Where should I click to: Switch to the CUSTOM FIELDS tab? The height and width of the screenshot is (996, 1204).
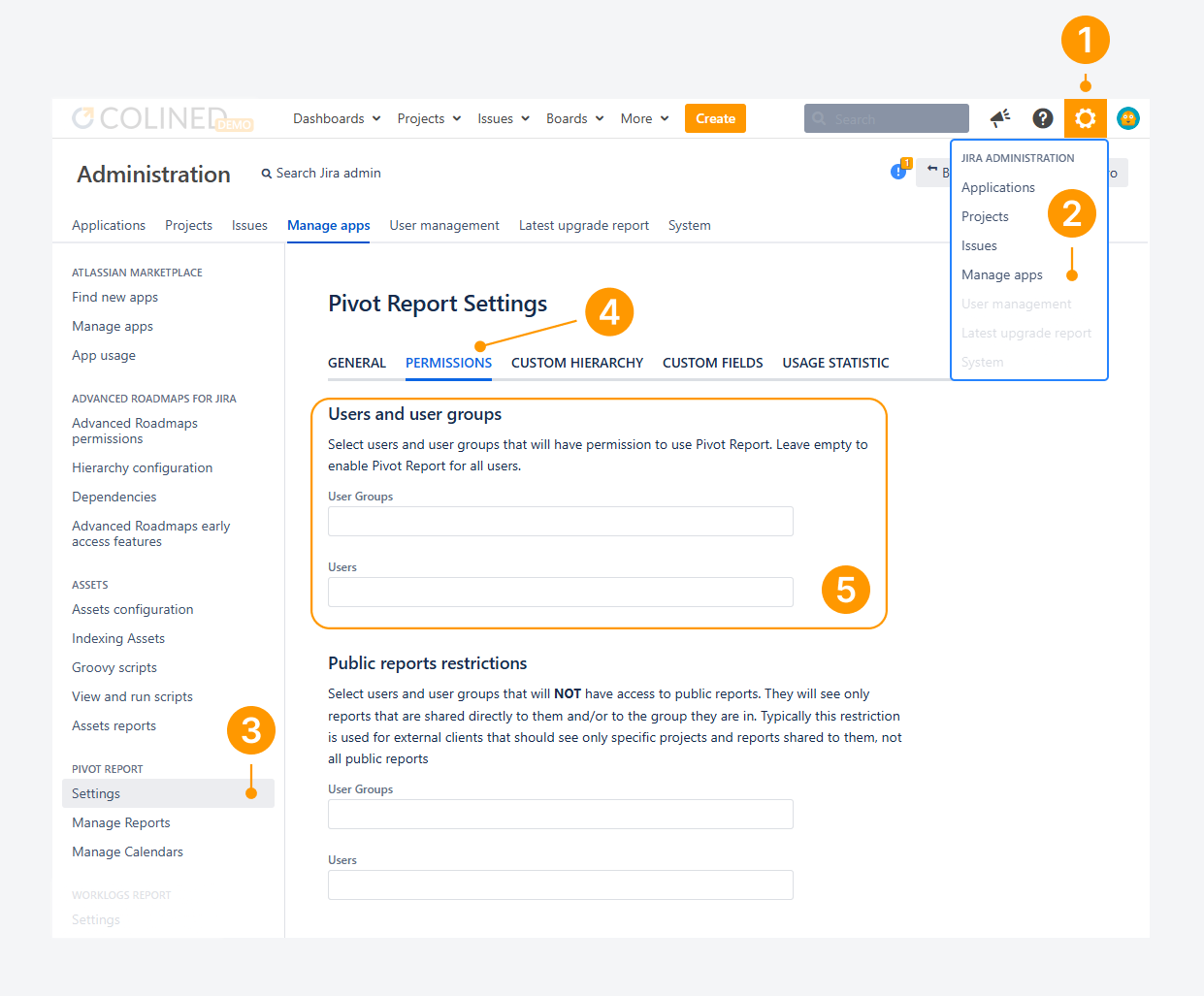tap(713, 363)
